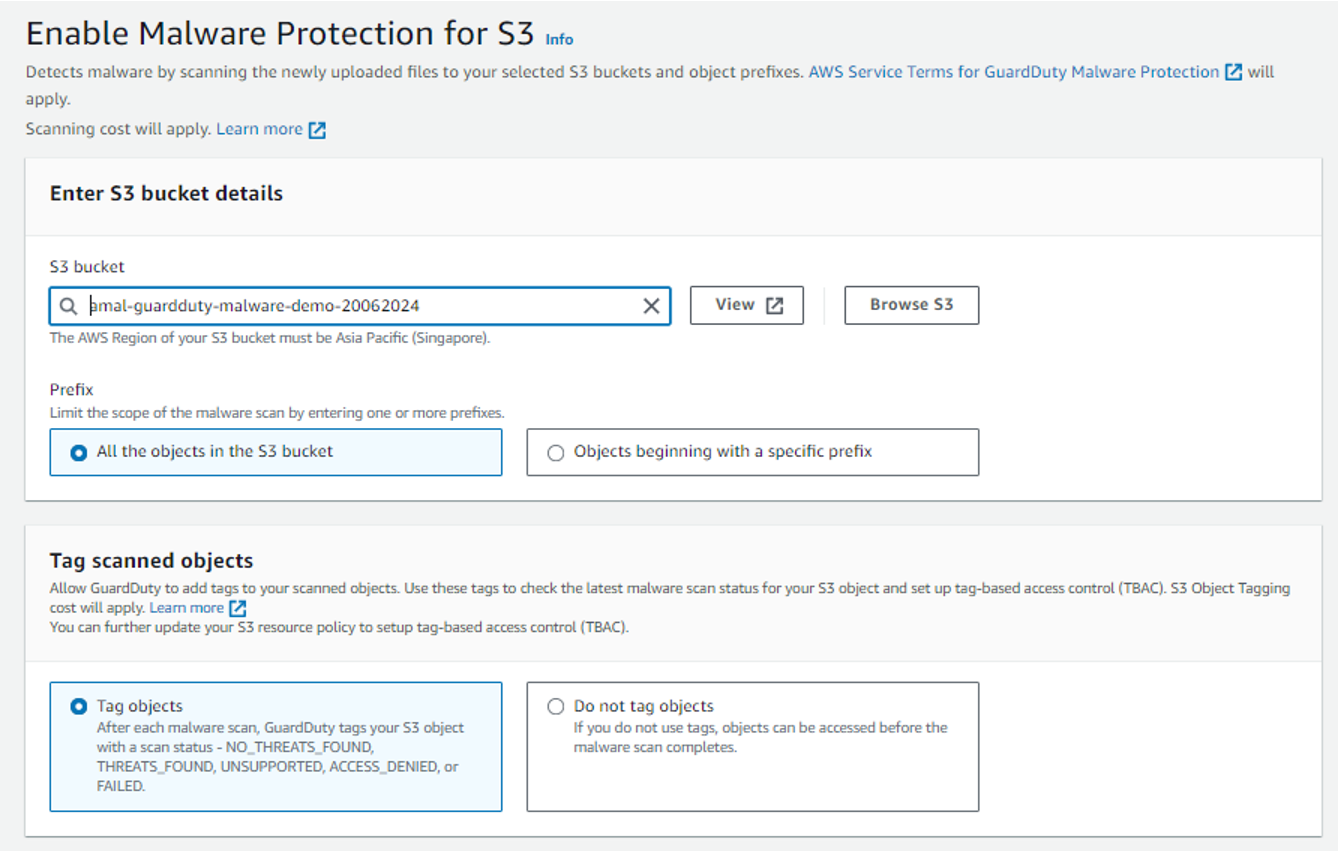Open Learn more link for scanning cost

pos(259,129)
